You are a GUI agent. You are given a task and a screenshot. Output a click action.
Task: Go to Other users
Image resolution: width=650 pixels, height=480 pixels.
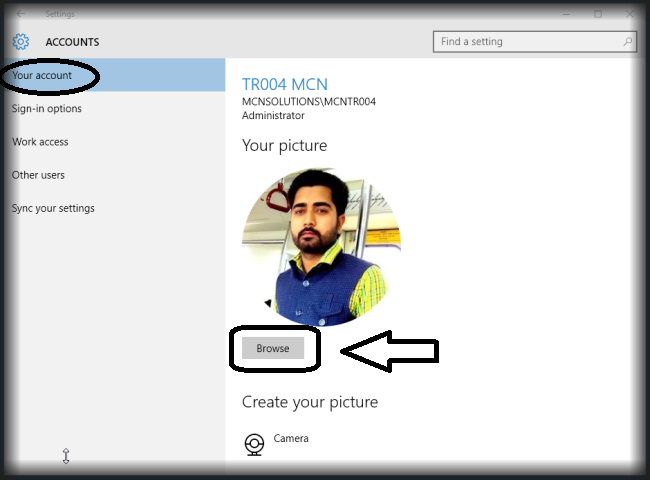pos(38,175)
